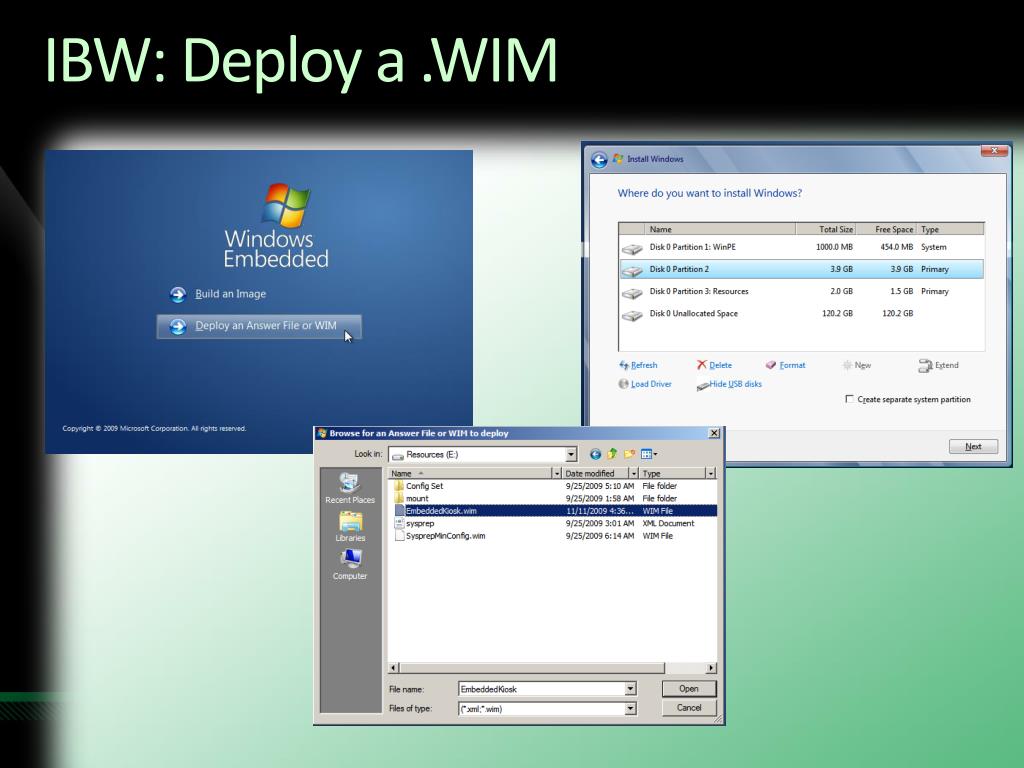Close the Browse for Answer File dialog

714,433
